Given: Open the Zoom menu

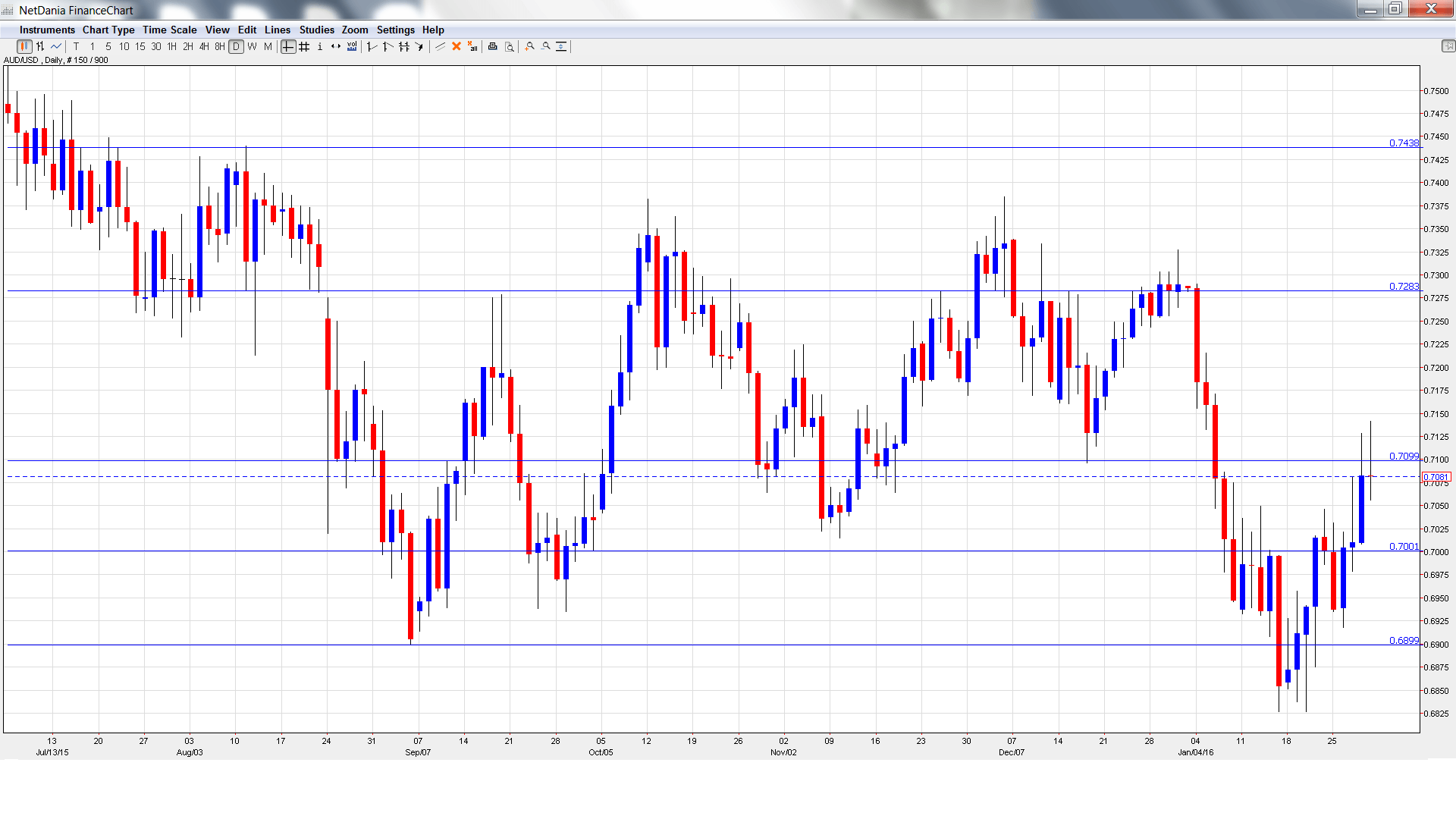Looking at the screenshot, I should 355,30.
